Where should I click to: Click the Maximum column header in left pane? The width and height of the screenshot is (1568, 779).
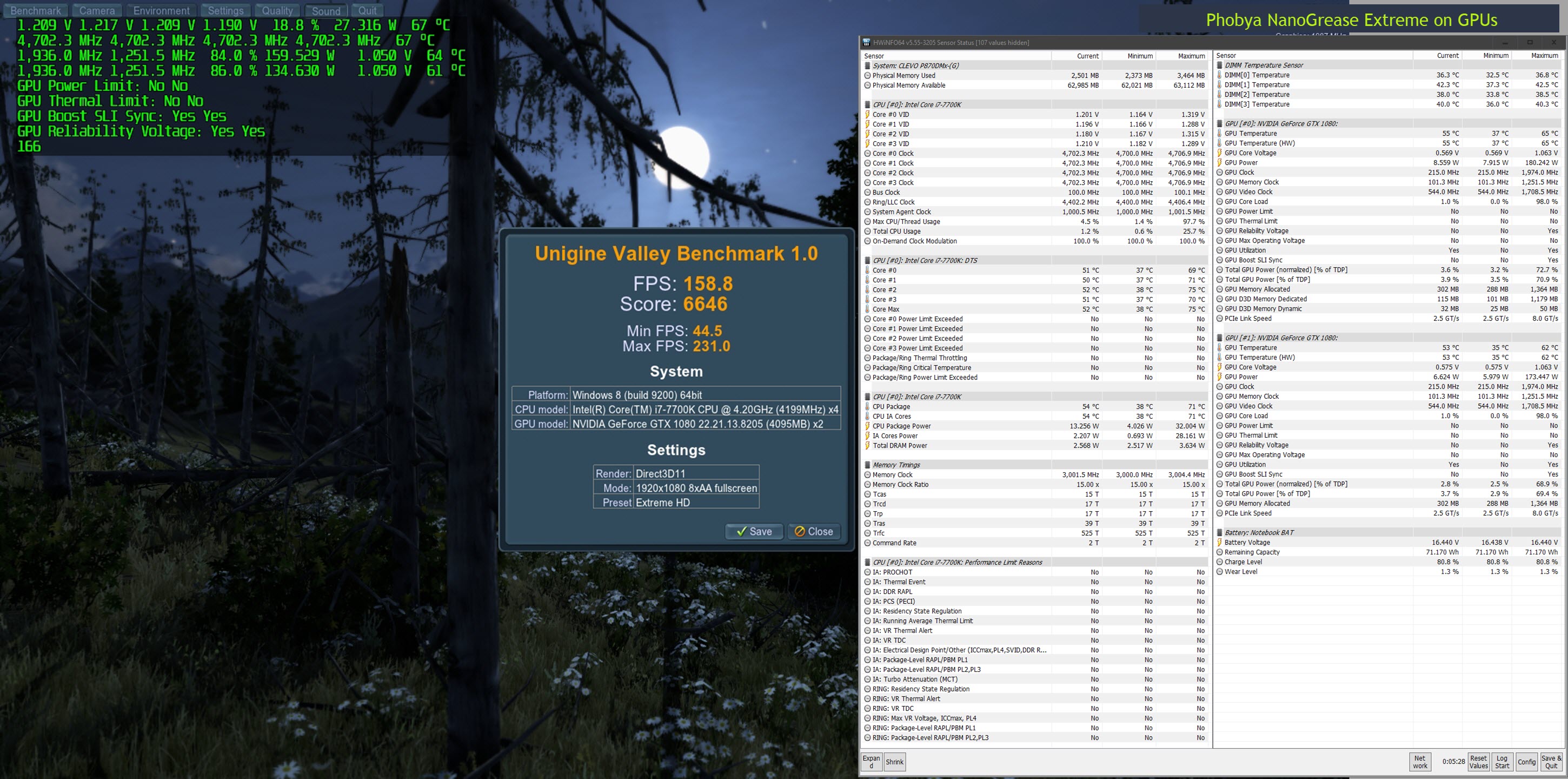pos(1191,56)
